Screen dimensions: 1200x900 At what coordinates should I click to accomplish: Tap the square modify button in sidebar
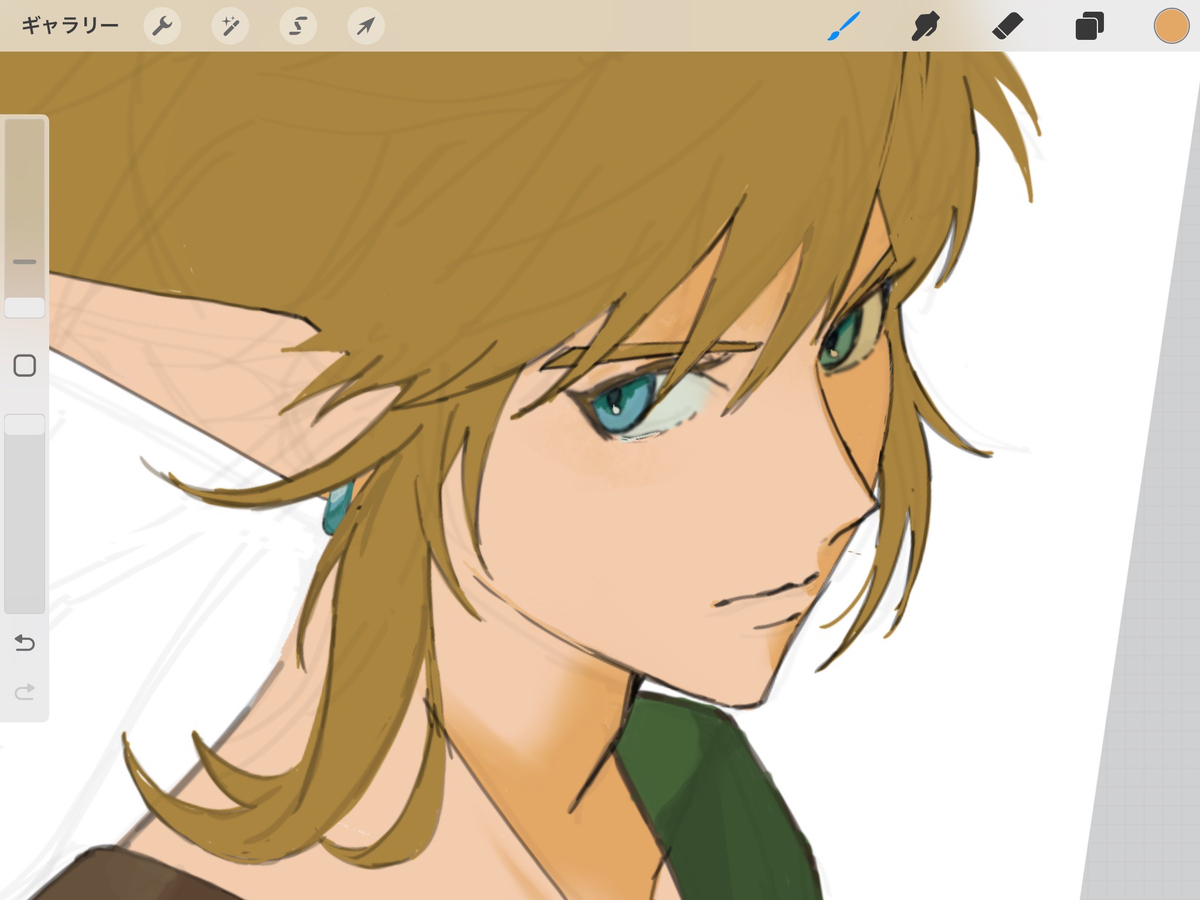point(25,366)
